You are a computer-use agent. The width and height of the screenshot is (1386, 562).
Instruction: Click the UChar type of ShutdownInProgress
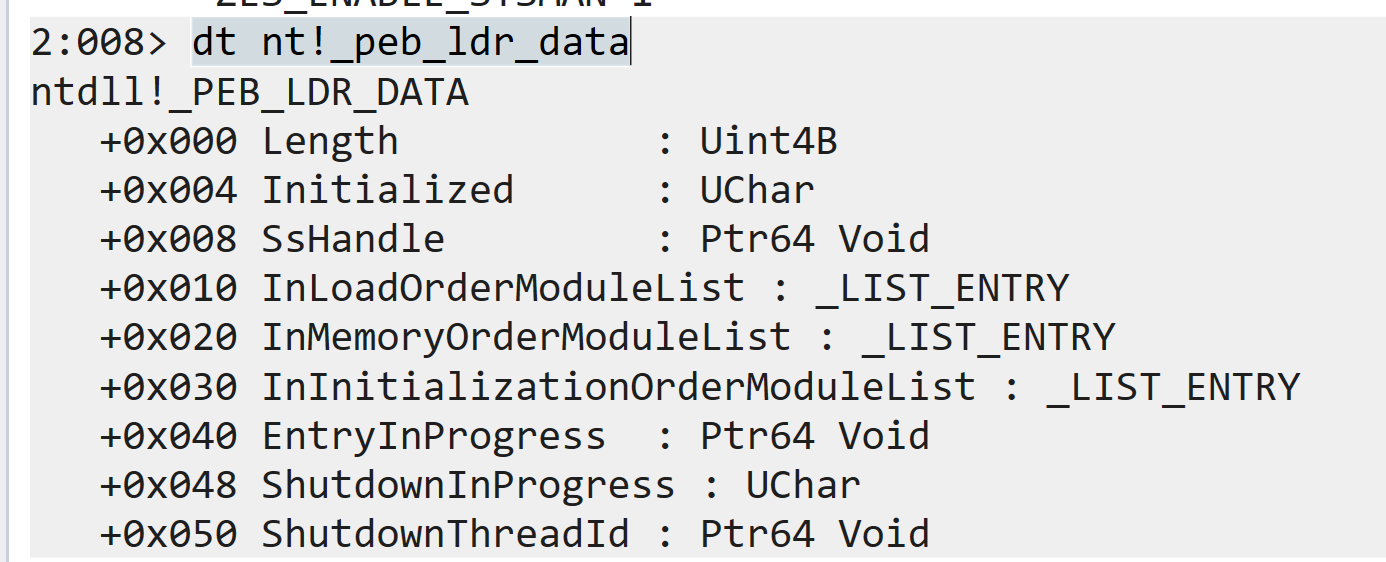click(803, 485)
